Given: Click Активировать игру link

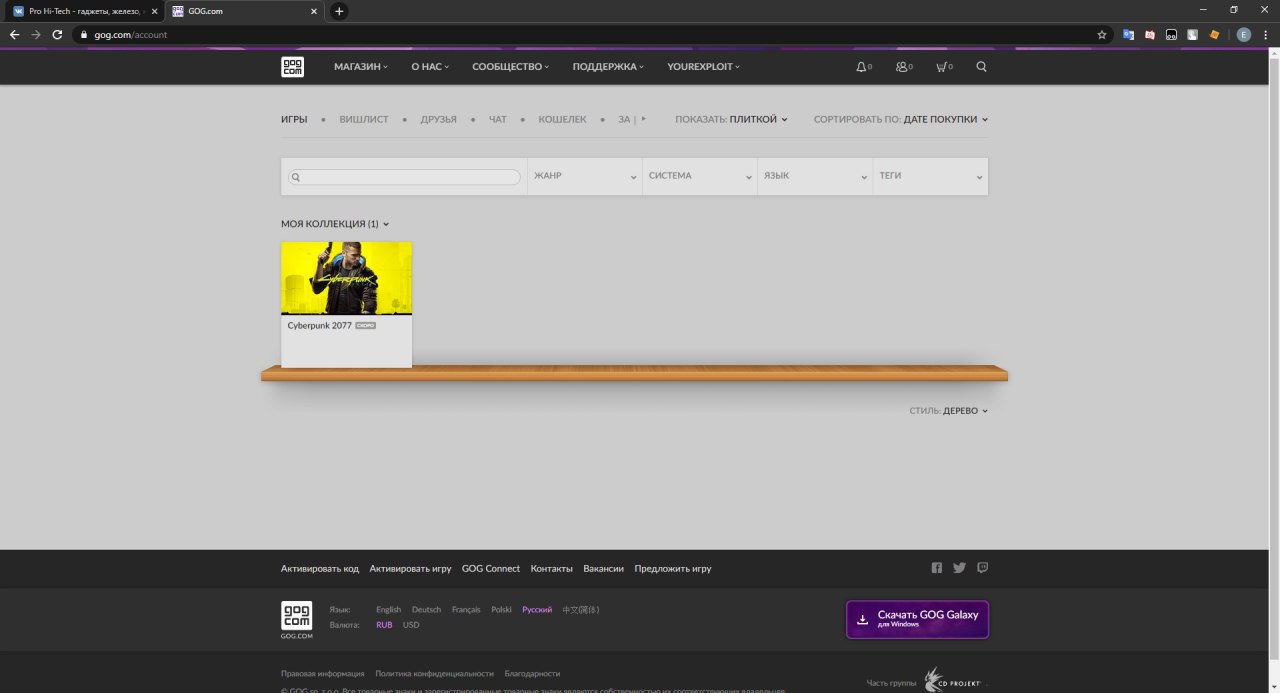Looking at the screenshot, I should [410, 568].
